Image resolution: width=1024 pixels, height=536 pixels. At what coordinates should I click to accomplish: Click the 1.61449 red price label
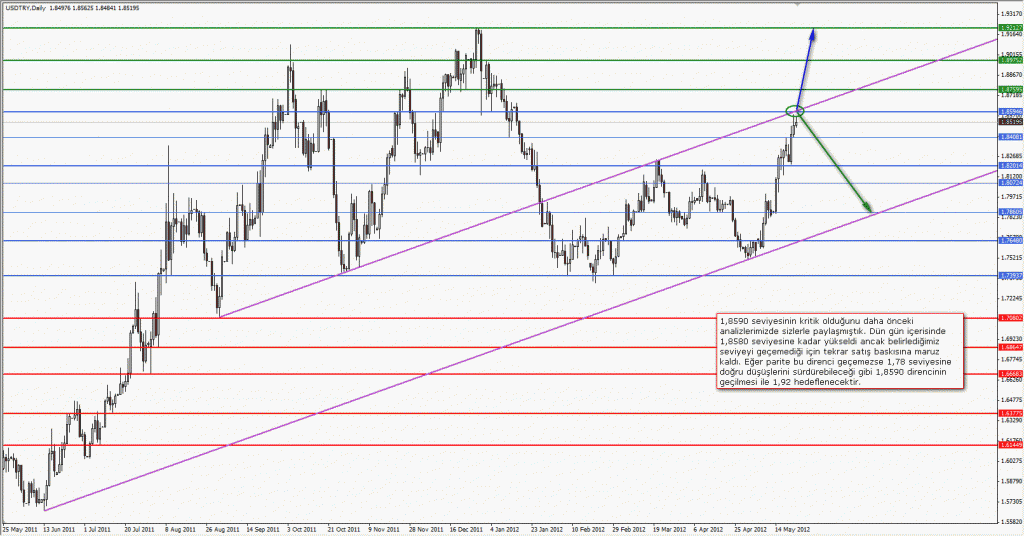click(x=1010, y=445)
